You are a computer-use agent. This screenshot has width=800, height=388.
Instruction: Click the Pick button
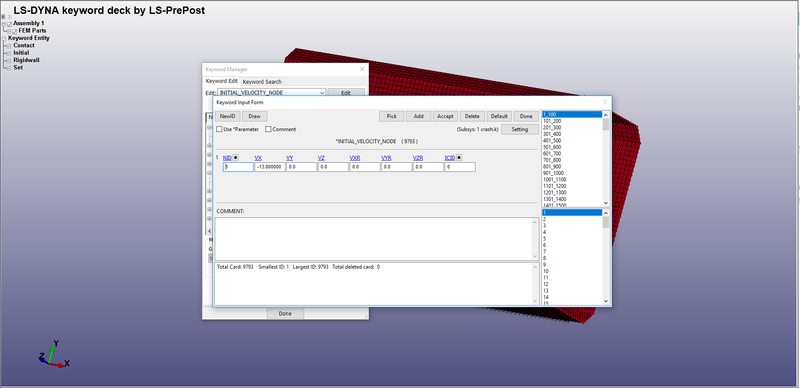click(x=391, y=116)
